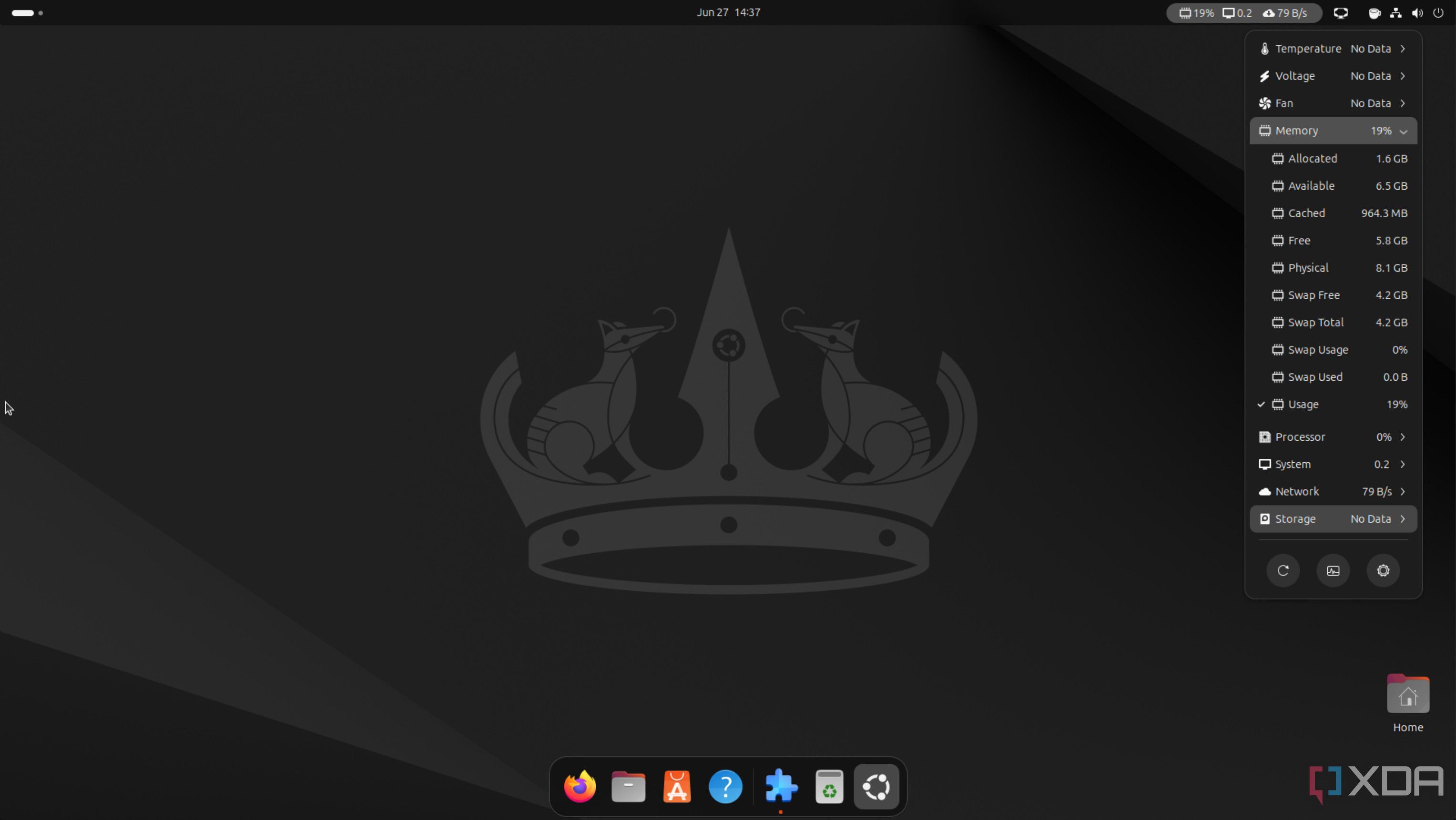Viewport: 1456px width, 820px height.
Task: Toggle Allocated memory sensor in top bar
Action: tap(1334, 159)
